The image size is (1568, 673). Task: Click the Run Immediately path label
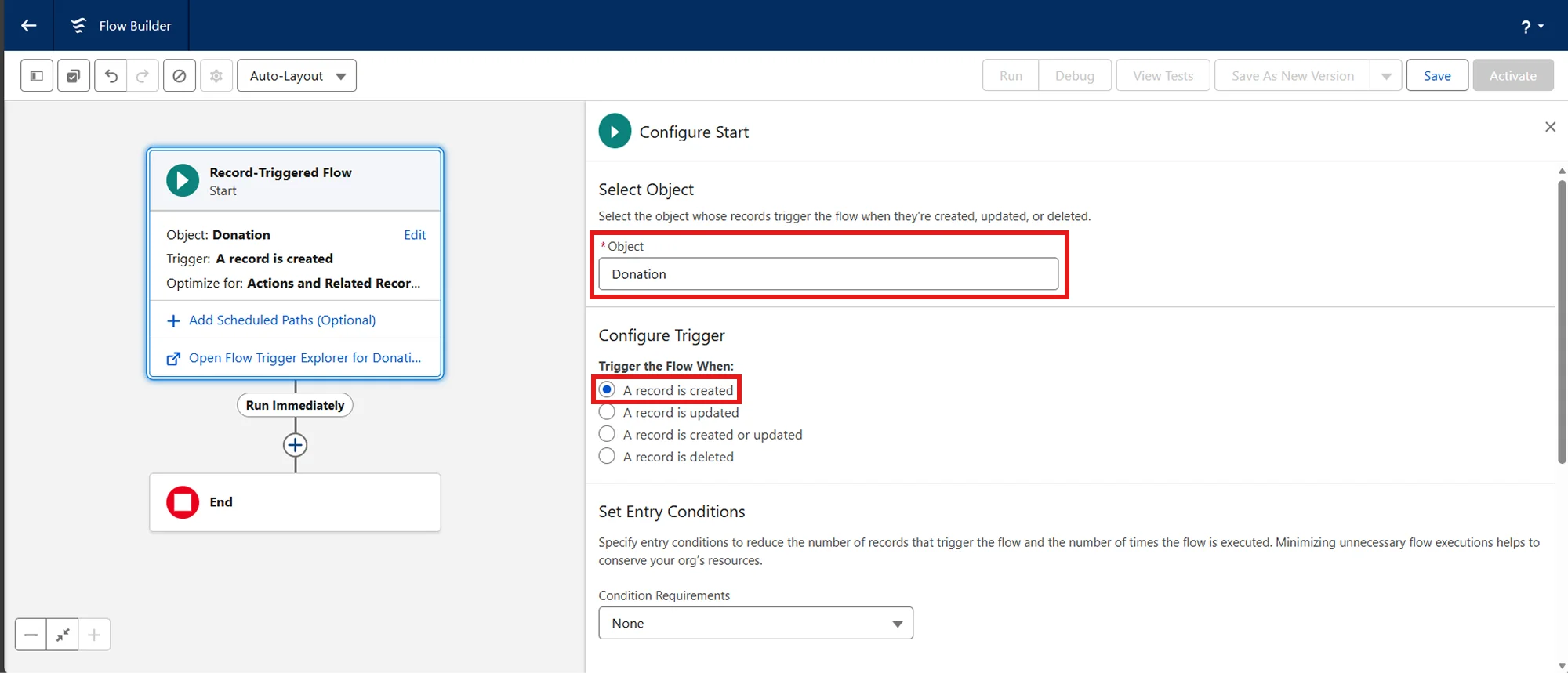tap(295, 406)
